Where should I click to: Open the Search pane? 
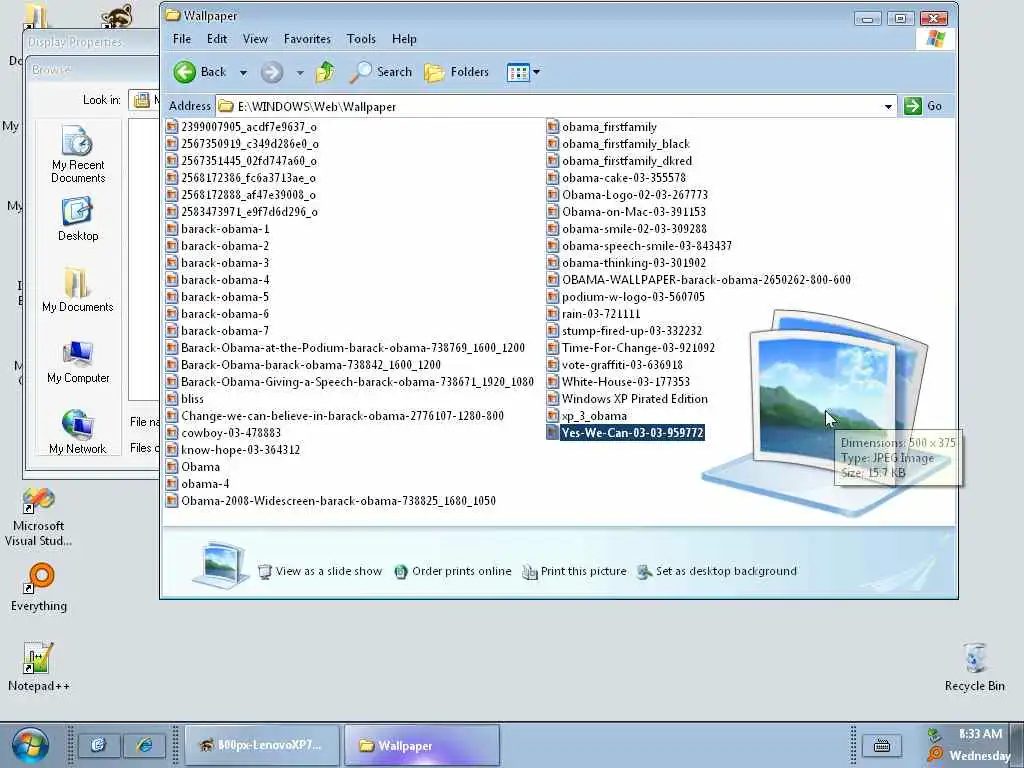pyautogui.click(x=380, y=72)
